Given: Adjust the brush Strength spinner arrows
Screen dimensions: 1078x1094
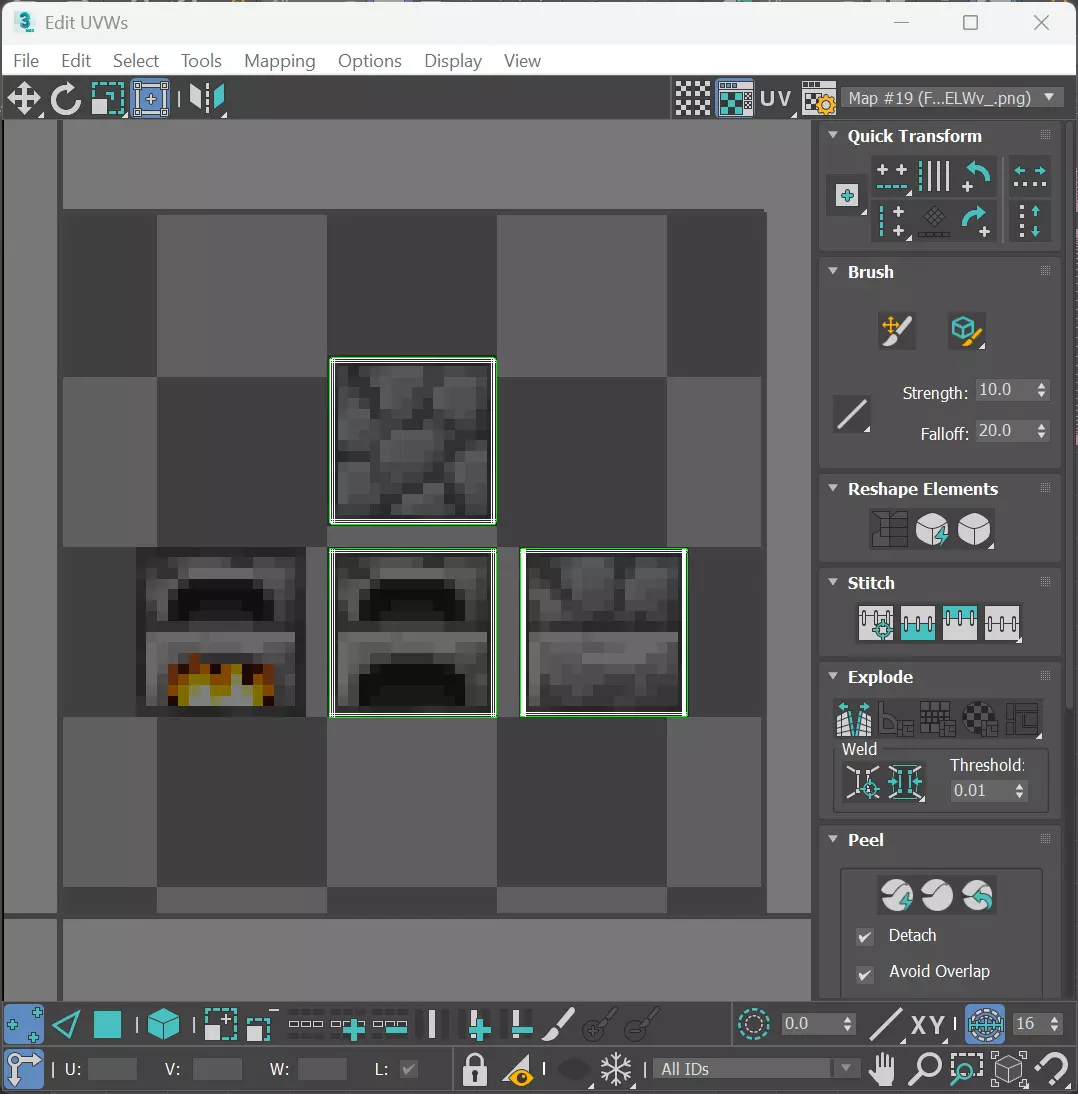Looking at the screenshot, I should click(x=1042, y=390).
